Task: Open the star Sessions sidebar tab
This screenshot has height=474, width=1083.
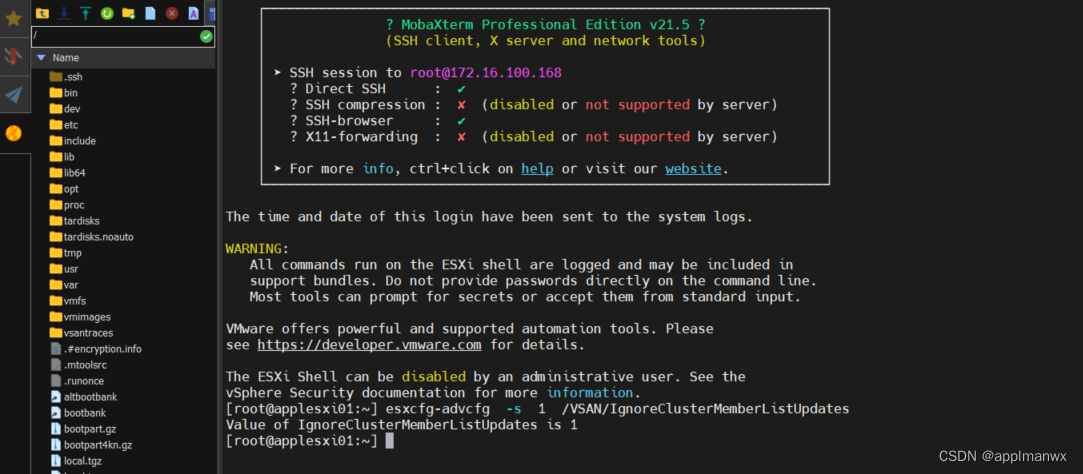Action: (x=14, y=18)
